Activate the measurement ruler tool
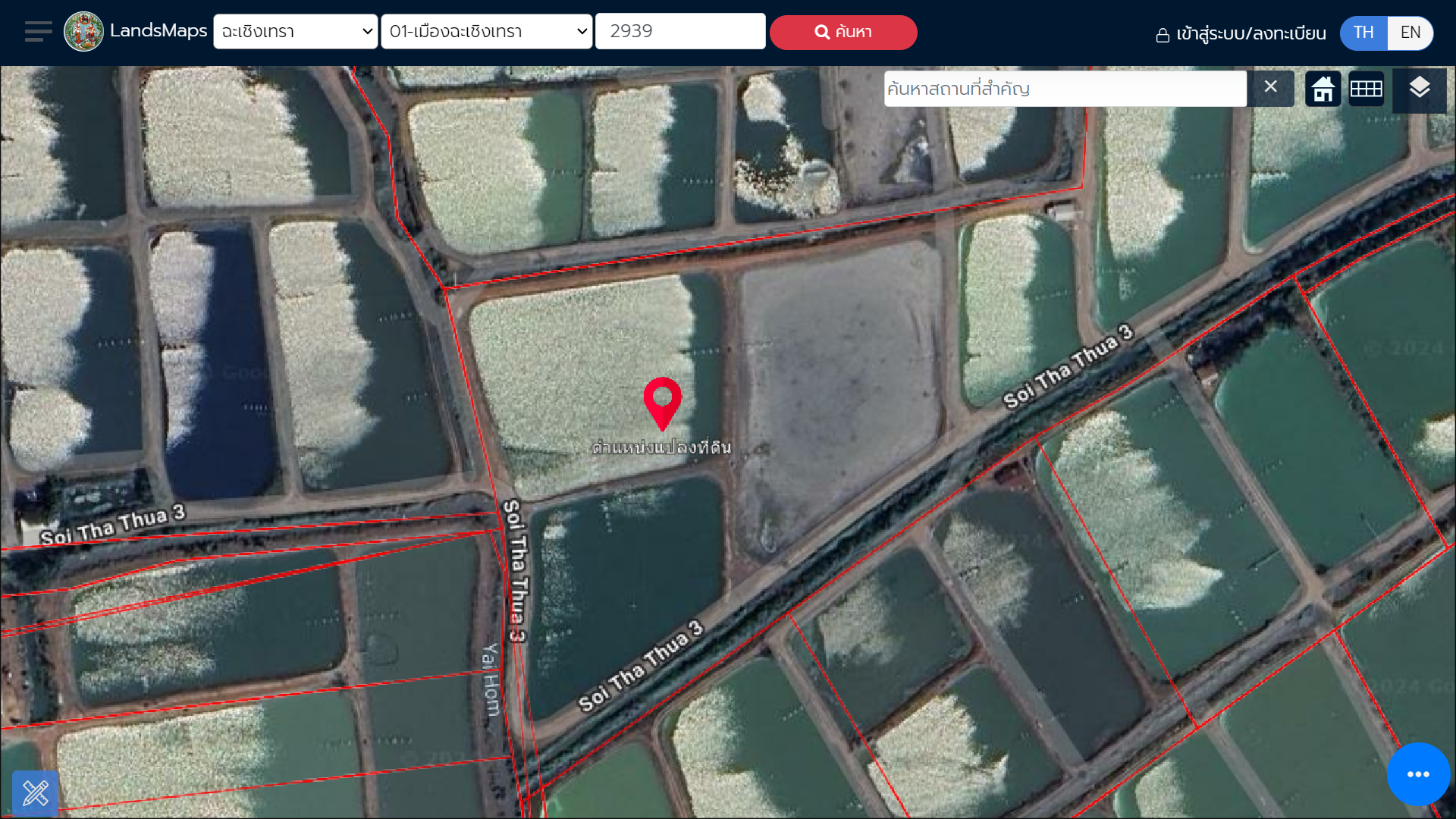This screenshot has width=1456, height=819. click(36, 793)
